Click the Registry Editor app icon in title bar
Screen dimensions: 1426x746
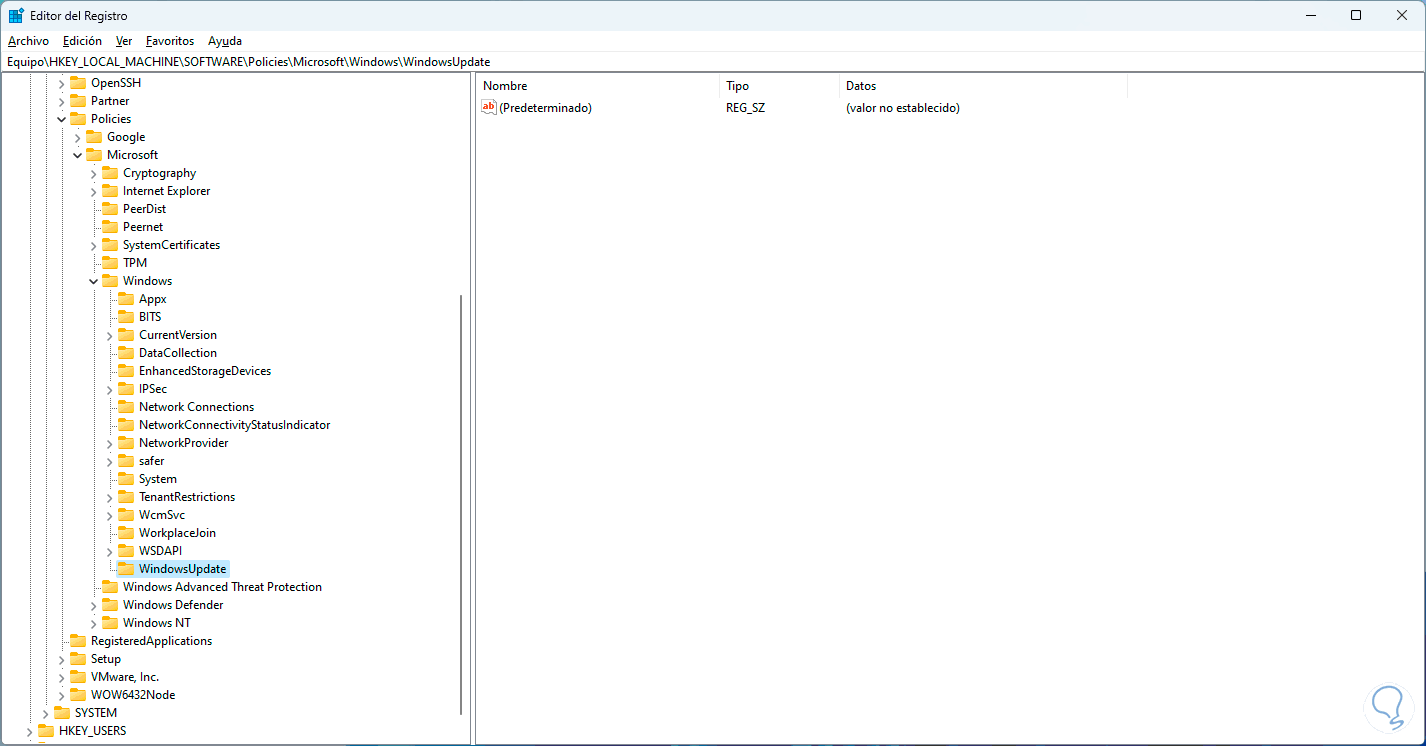16,16
